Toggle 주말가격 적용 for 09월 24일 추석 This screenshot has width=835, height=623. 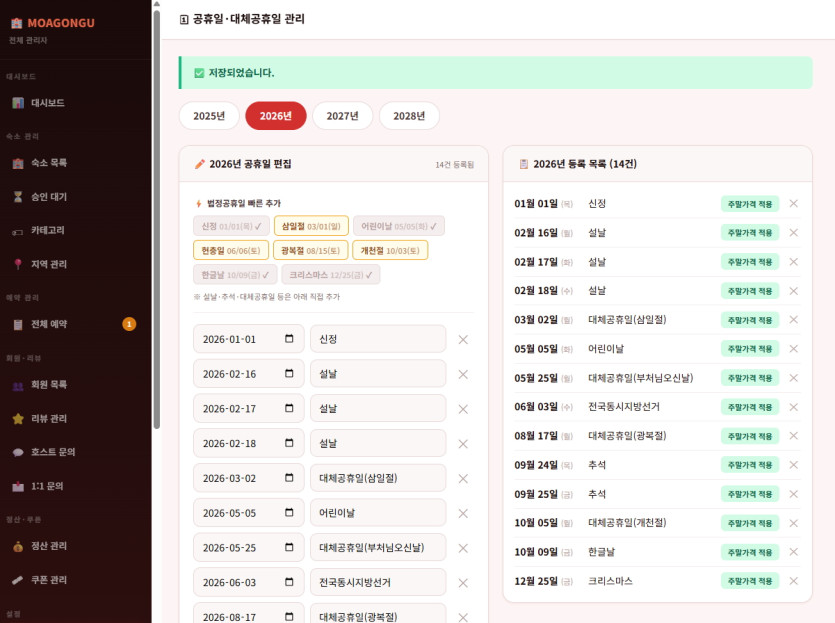tap(749, 465)
